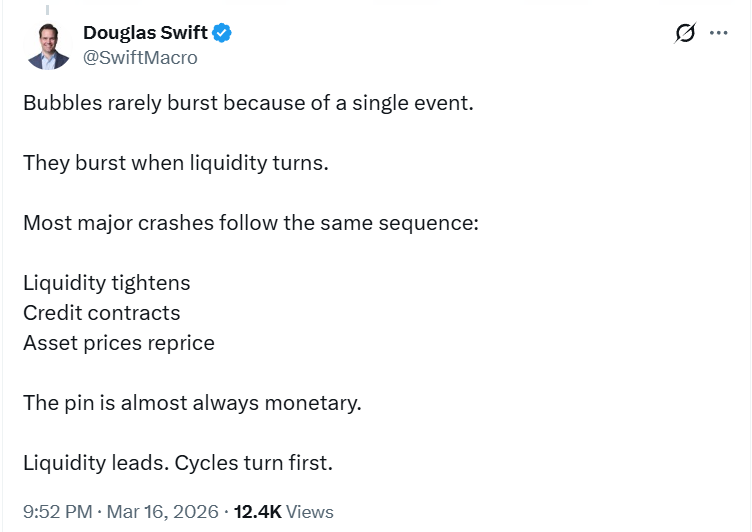752x532 pixels.
Task: Click the 12.4K view count
Action: [257, 512]
